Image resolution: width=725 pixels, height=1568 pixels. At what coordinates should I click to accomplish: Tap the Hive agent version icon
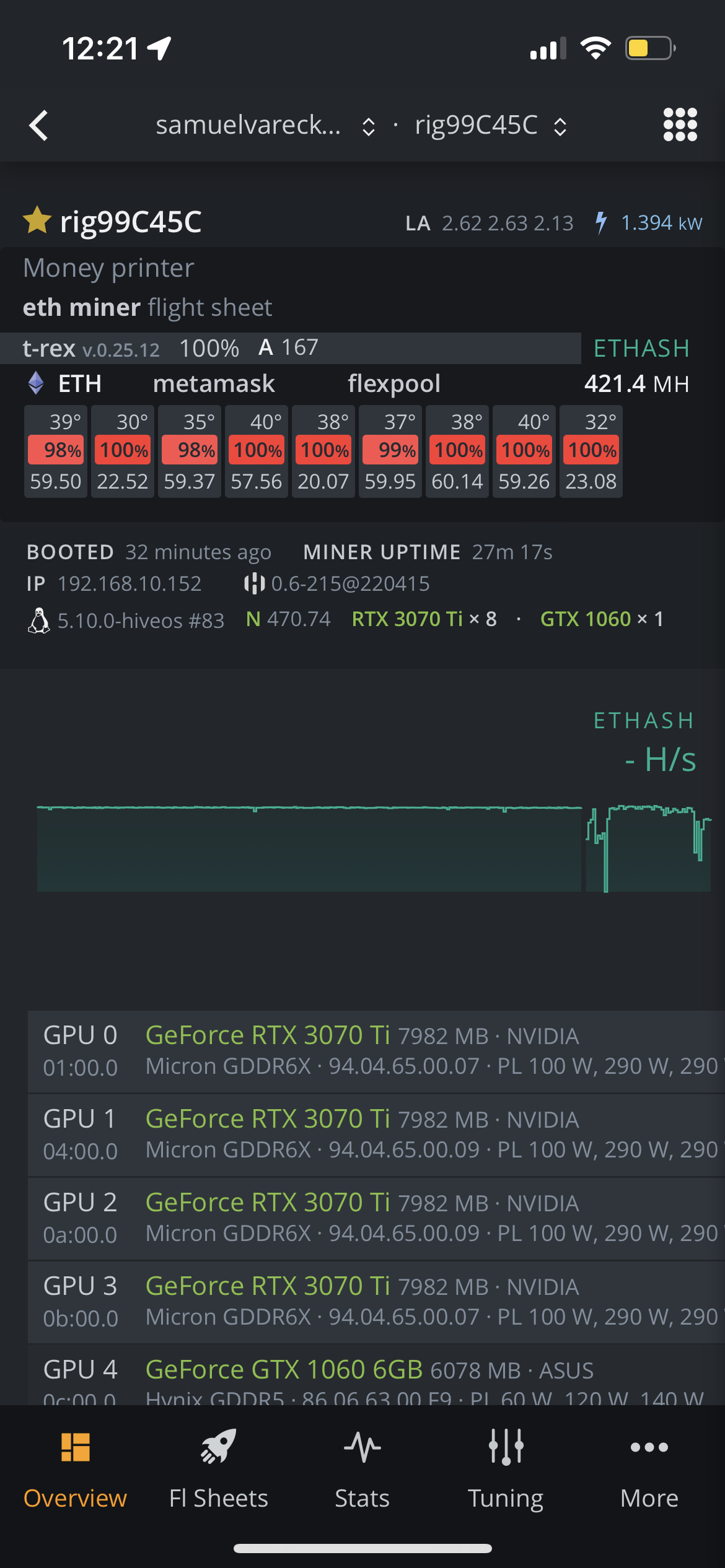tap(256, 583)
